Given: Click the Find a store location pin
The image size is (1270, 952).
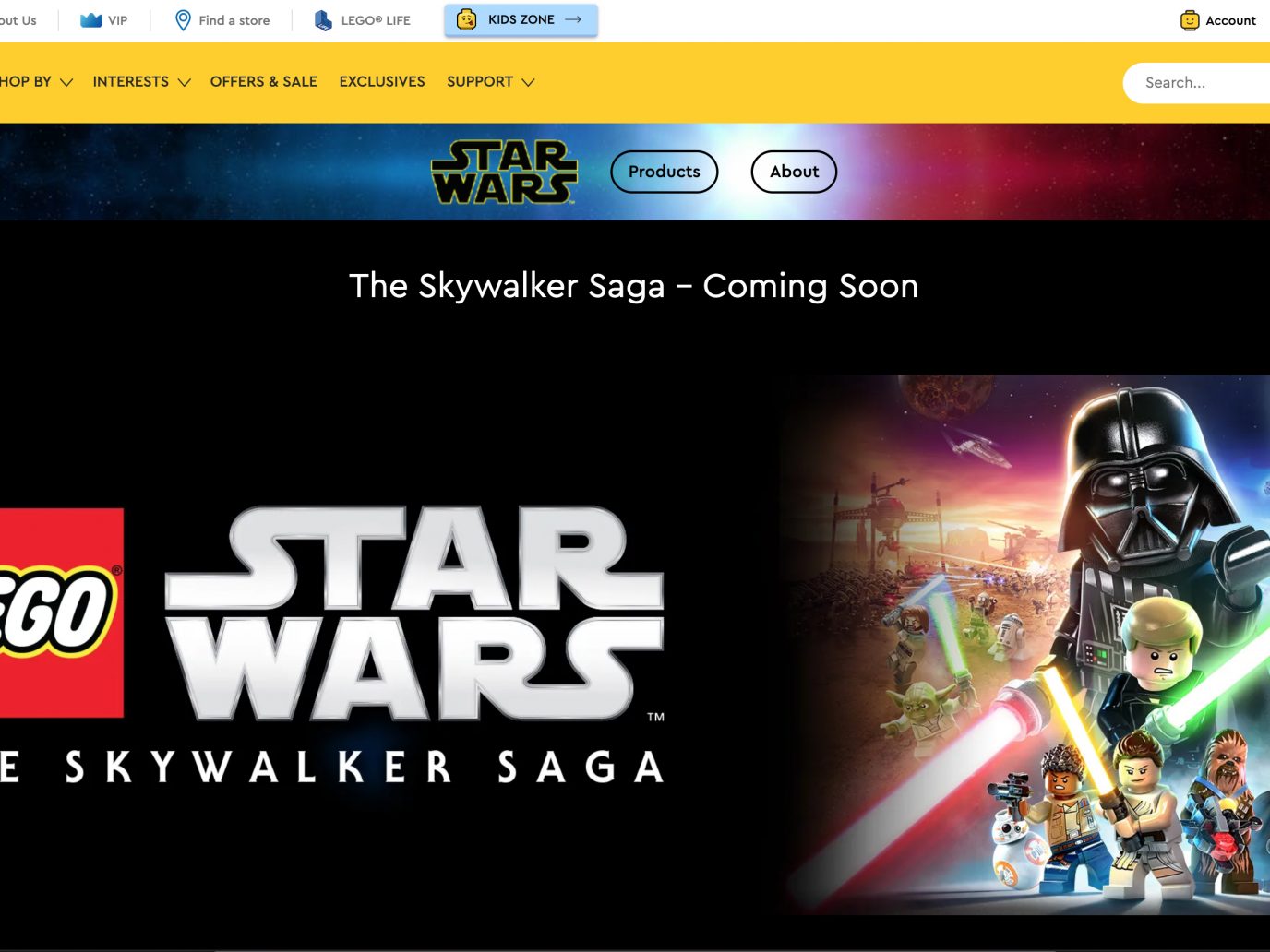Looking at the screenshot, I should tap(183, 20).
